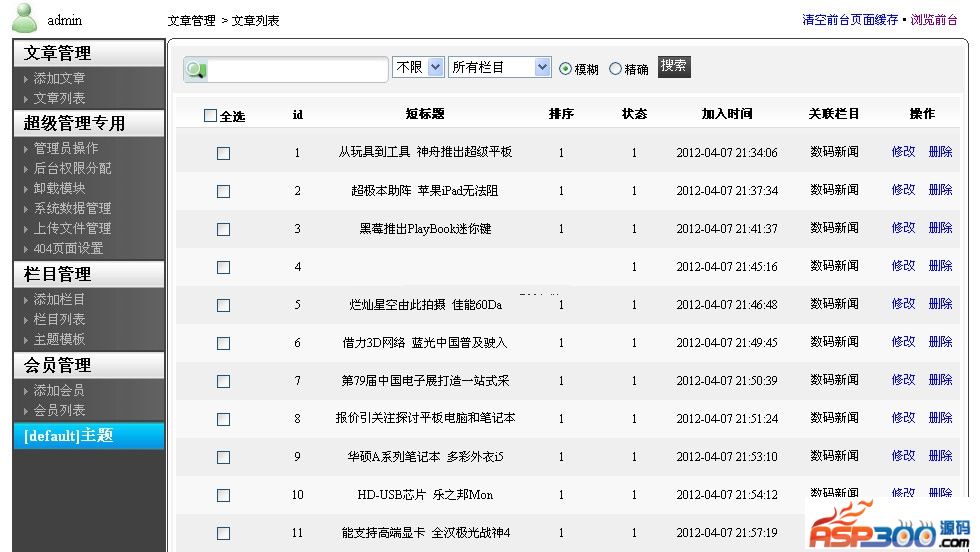Check the box for article id 4
980x552 pixels.
223,268
